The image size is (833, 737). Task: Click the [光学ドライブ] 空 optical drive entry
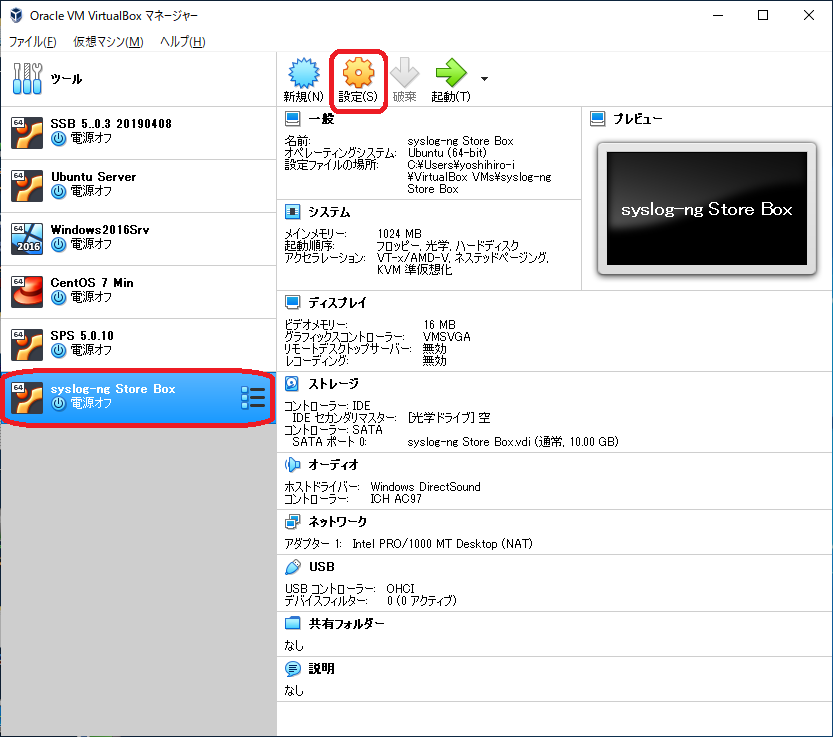[449, 418]
